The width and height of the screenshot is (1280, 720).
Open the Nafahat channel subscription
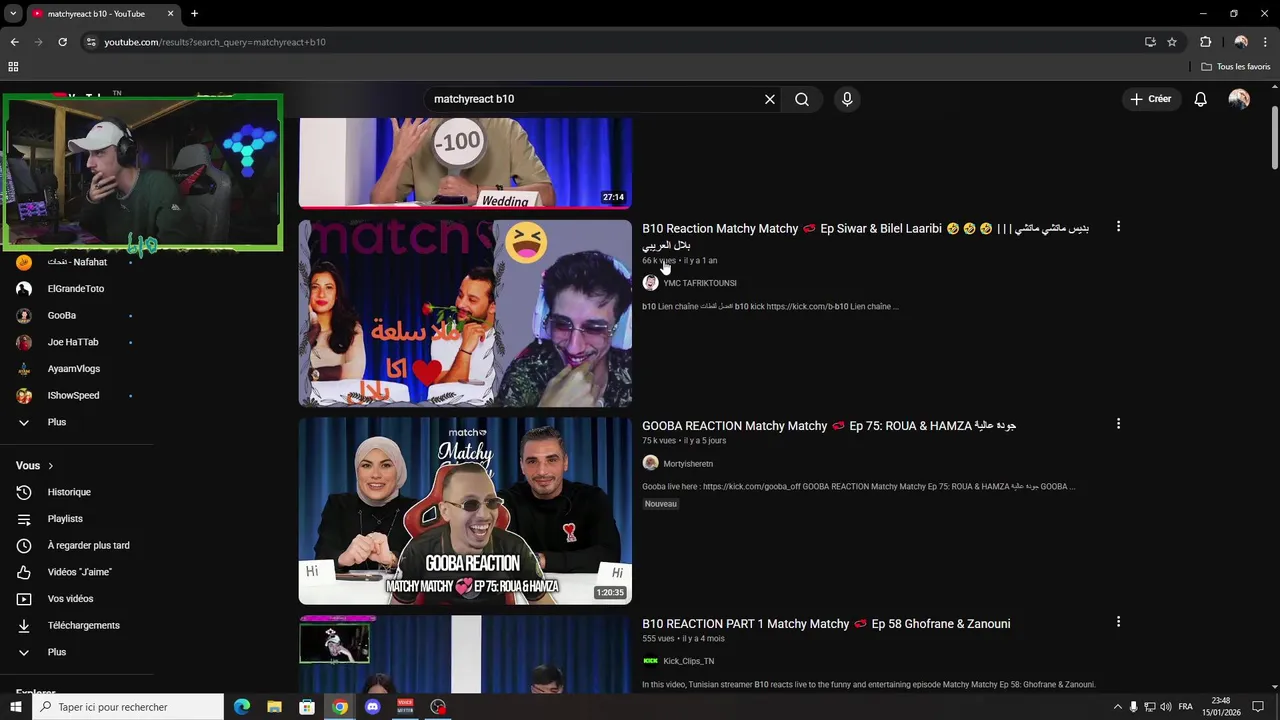pyautogui.click(x=77, y=262)
